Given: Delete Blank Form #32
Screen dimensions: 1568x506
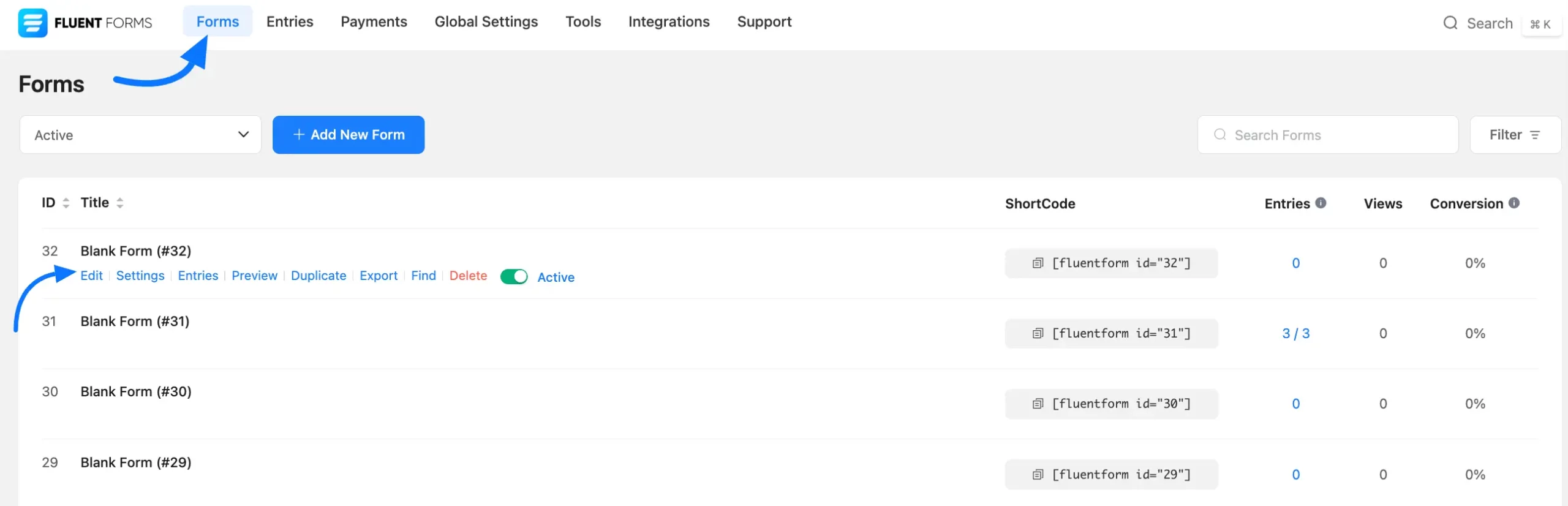Looking at the screenshot, I should pyautogui.click(x=468, y=276).
